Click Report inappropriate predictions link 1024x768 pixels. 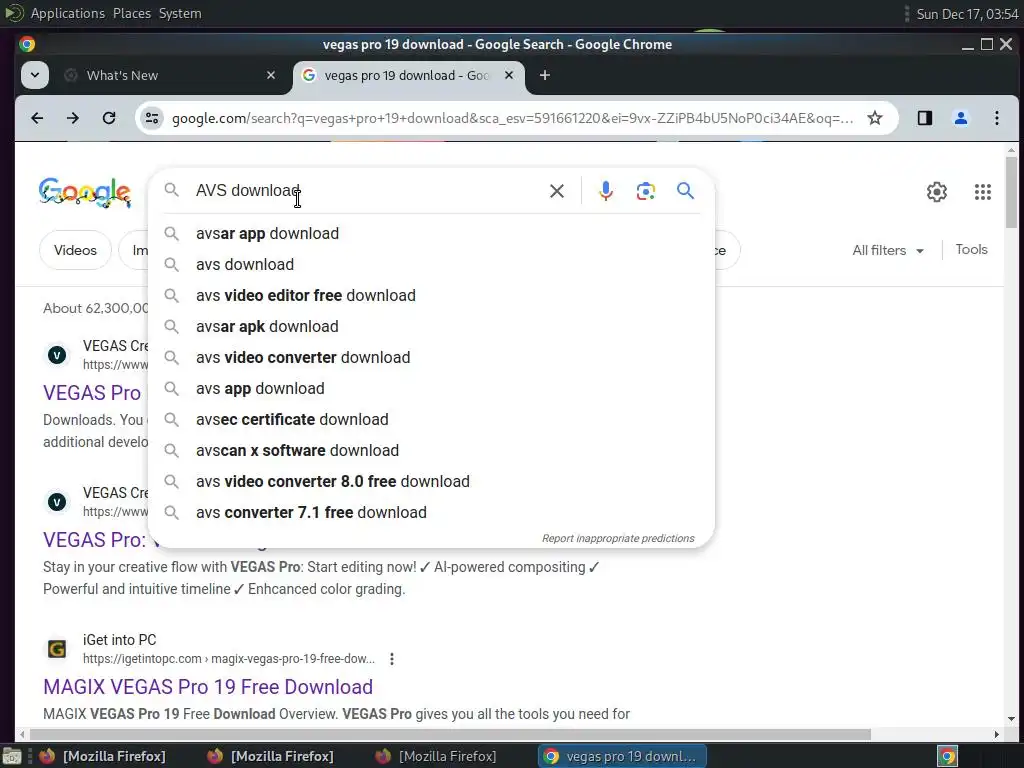(618, 539)
